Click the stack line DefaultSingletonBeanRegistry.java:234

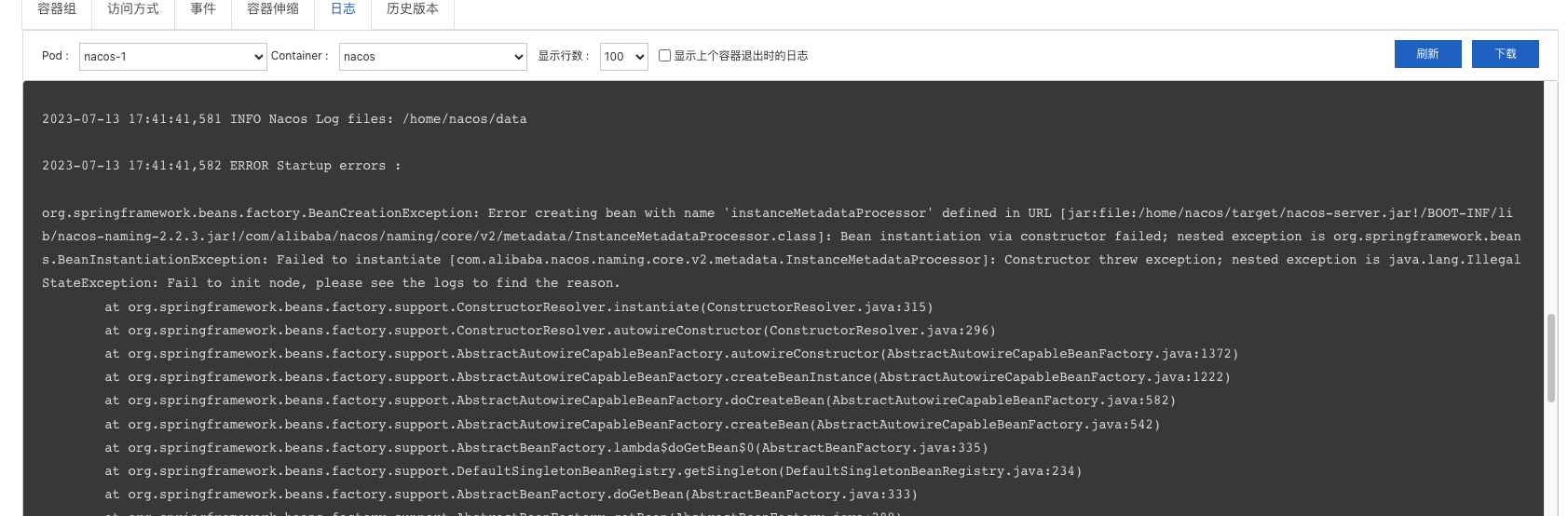coord(593,471)
